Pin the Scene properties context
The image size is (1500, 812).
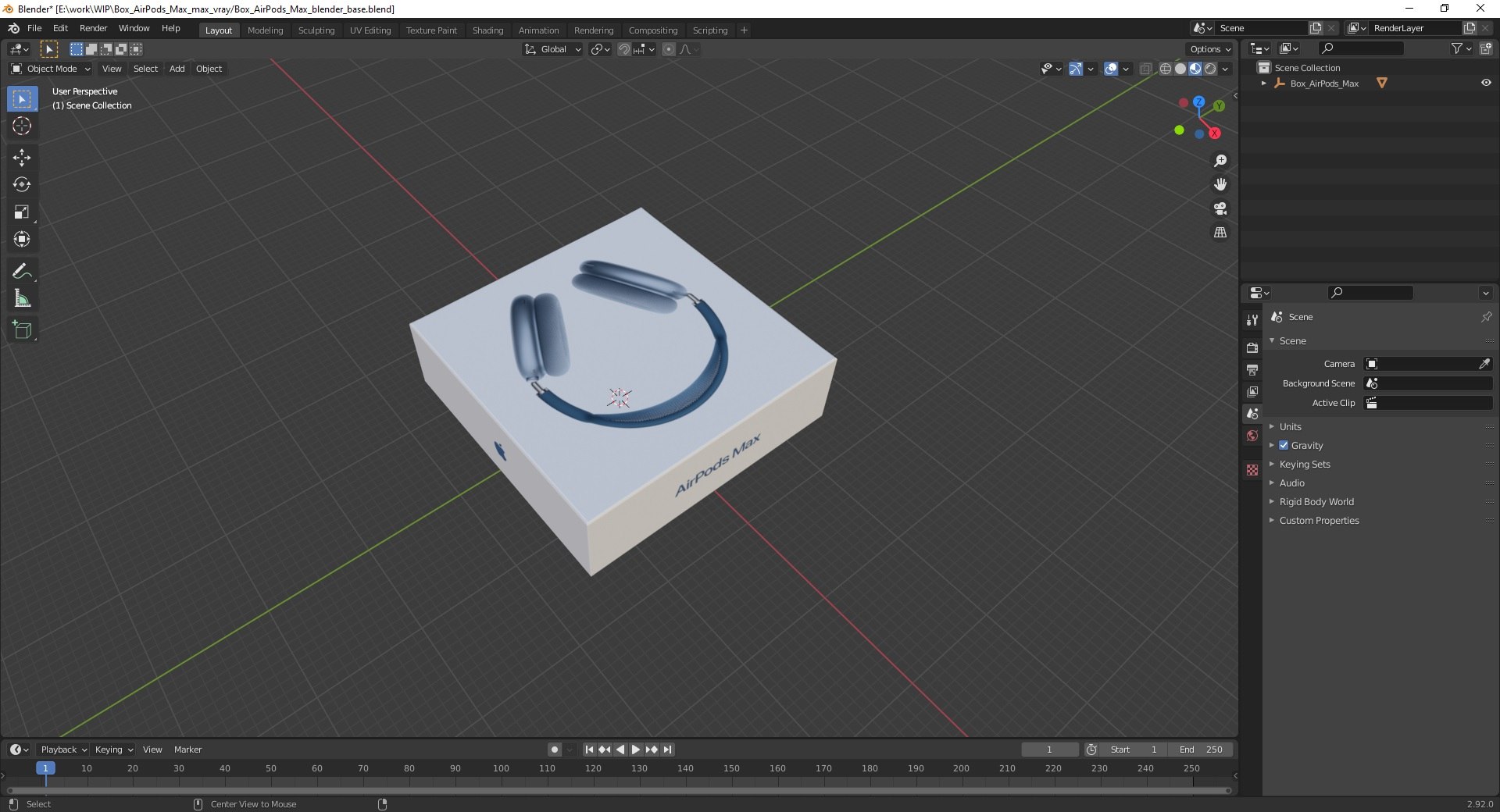(1486, 317)
